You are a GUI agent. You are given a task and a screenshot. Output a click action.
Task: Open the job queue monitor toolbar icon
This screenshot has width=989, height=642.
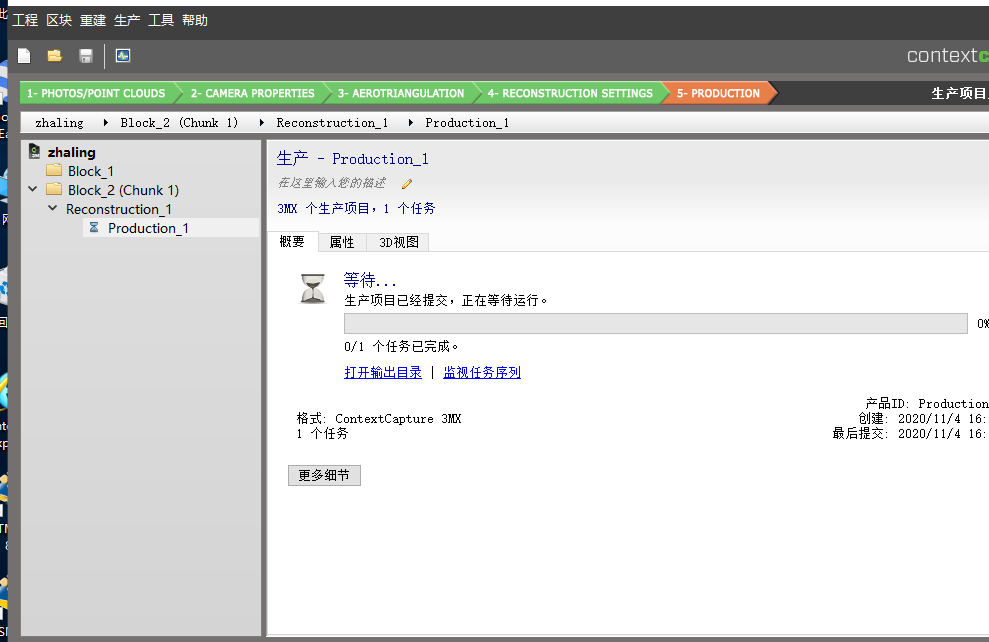point(123,56)
